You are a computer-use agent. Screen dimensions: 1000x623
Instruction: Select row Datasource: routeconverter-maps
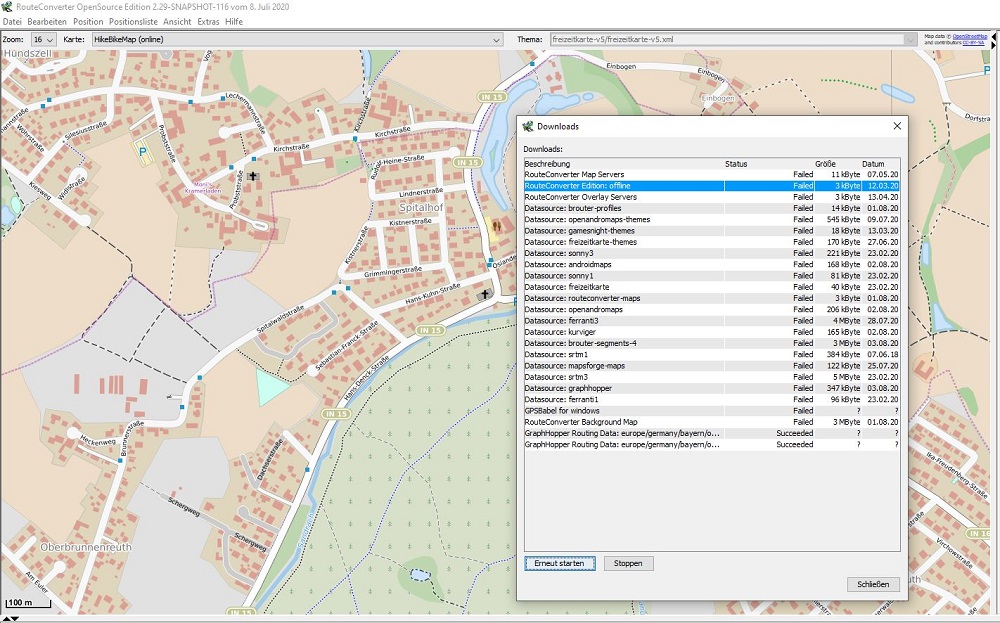[712, 298]
